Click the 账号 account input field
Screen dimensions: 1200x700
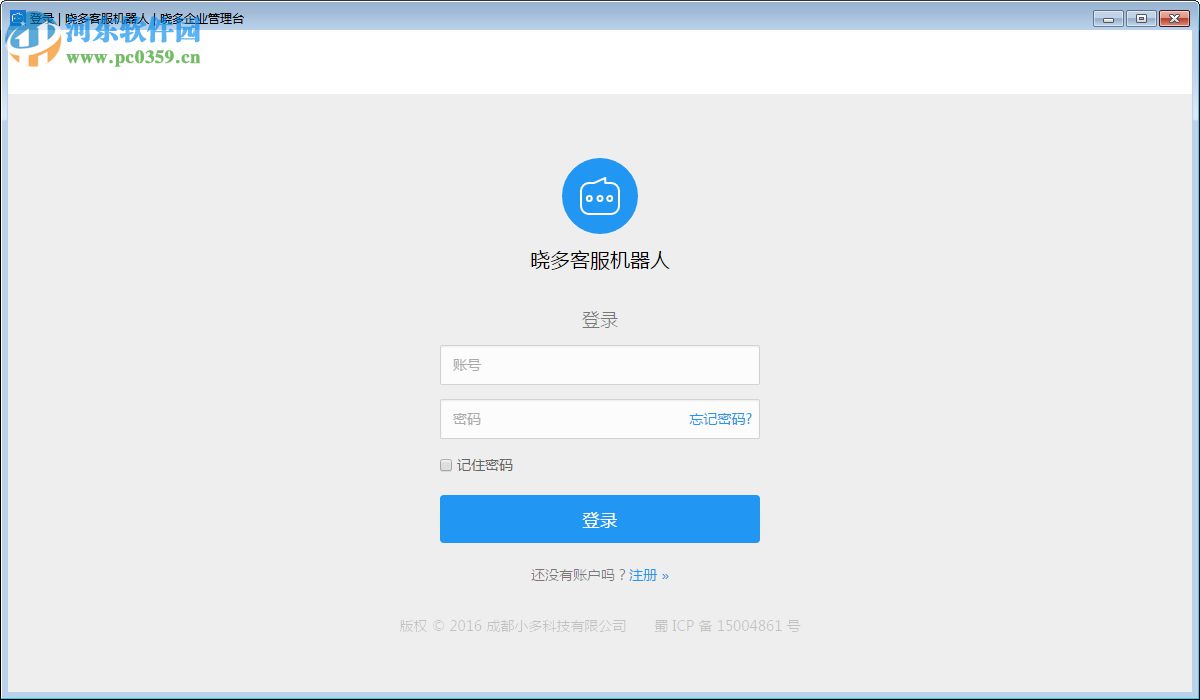[x=600, y=365]
